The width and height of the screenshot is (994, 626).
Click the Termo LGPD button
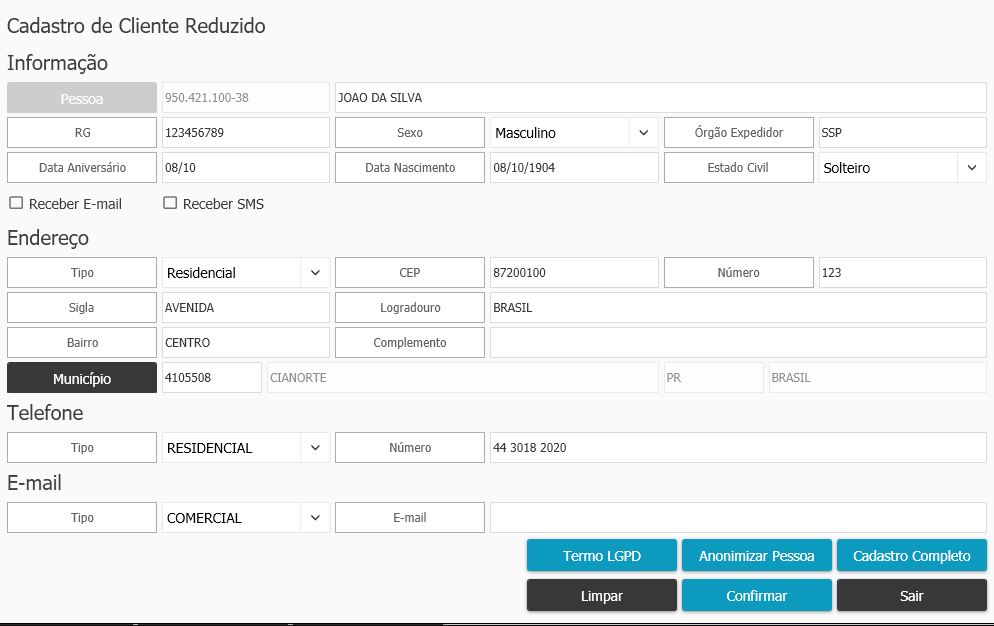(602, 556)
